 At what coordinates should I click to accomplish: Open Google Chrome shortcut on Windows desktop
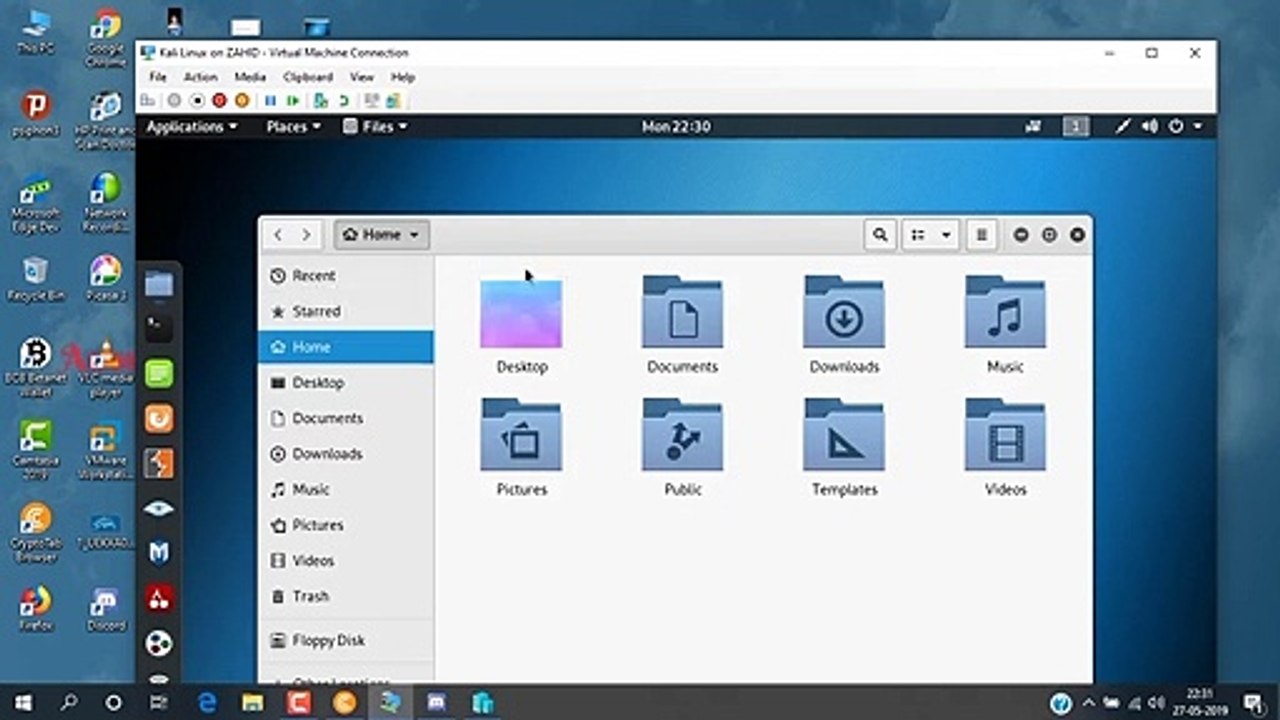pos(105,37)
